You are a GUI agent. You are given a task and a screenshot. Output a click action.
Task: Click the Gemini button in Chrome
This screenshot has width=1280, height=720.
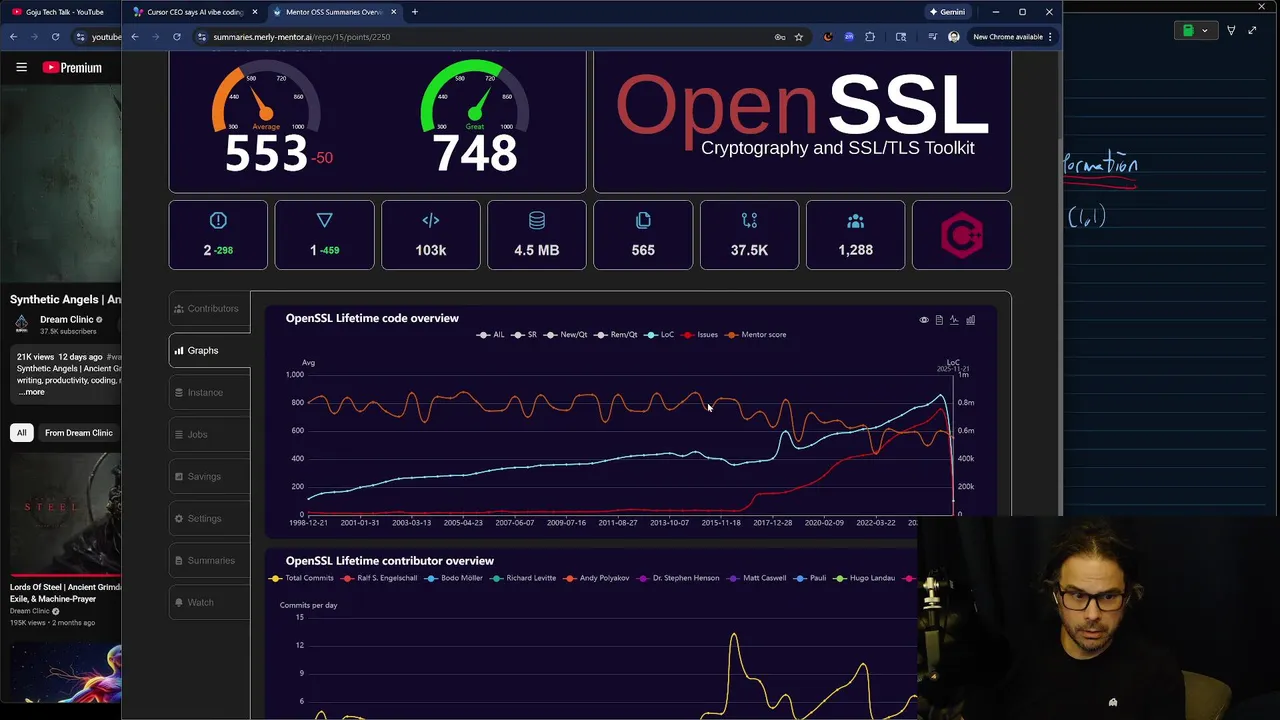point(947,12)
